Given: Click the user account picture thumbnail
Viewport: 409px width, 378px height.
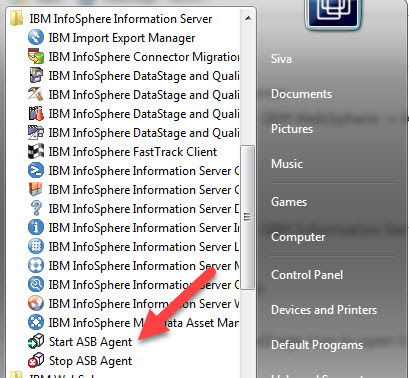Looking at the screenshot, I should [x=333, y=14].
